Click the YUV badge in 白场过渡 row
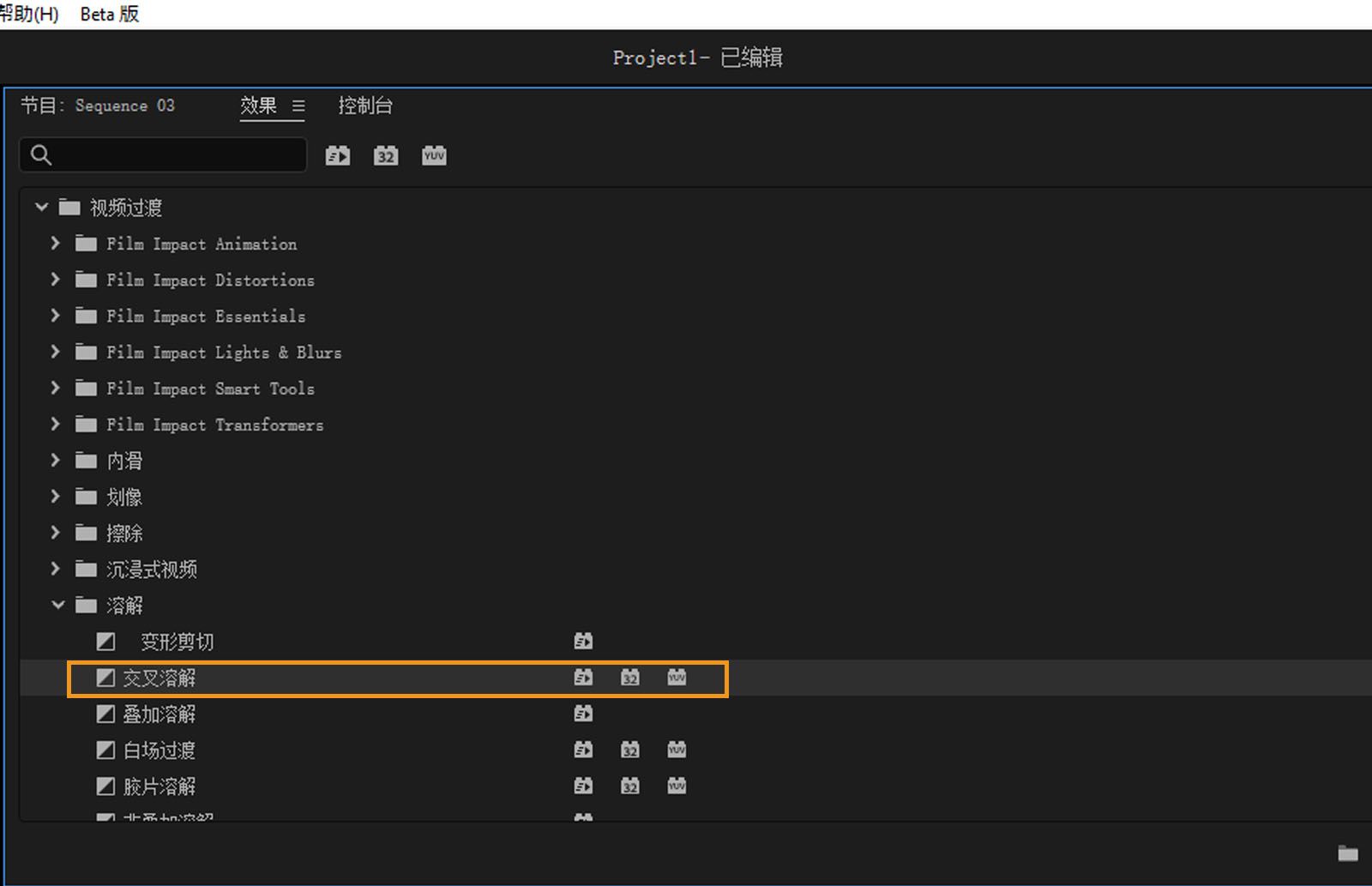1372x886 pixels. 677,750
